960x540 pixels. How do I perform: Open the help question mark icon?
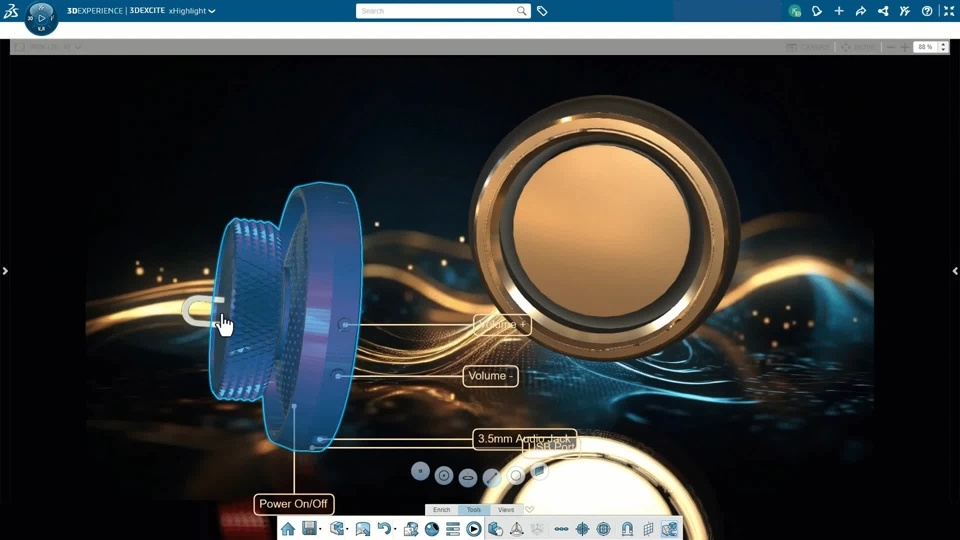pos(927,11)
